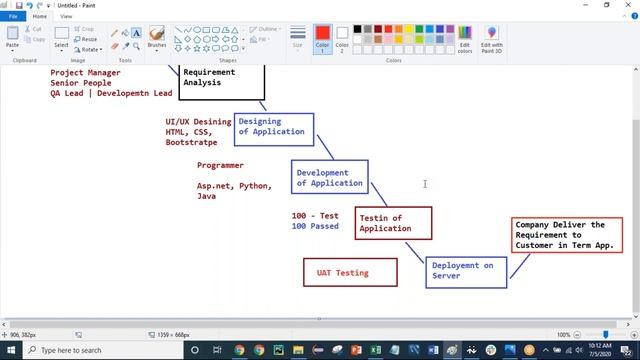640x360 pixels.
Task: Click the zoom in plus button
Action: click(634, 335)
